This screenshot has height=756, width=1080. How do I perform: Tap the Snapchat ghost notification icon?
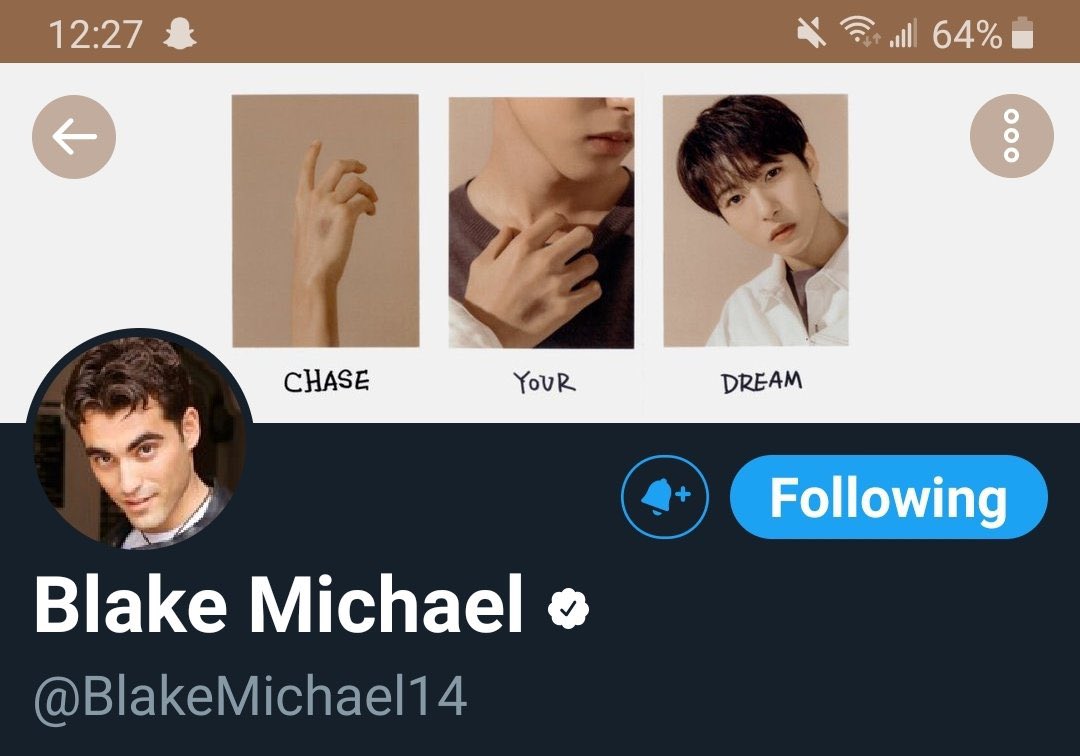pyautogui.click(x=180, y=34)
